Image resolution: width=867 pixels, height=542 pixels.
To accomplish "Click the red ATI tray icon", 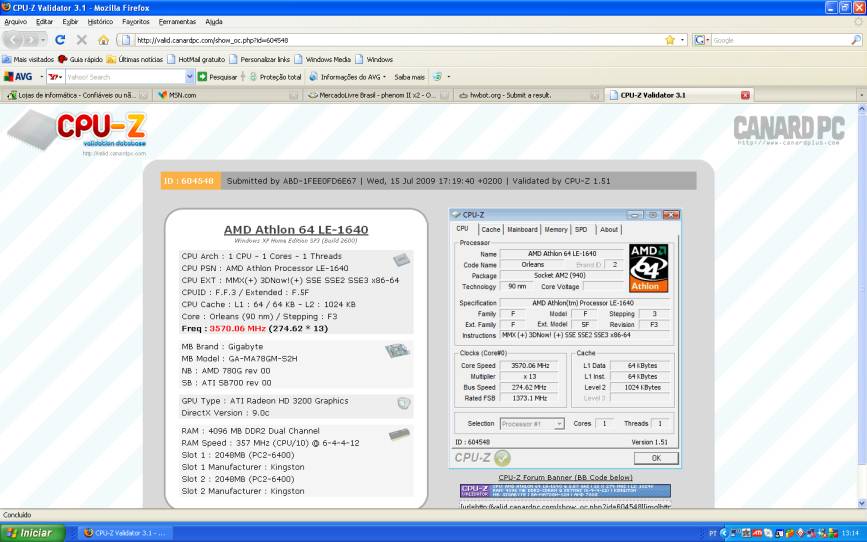I will pos(756,533).
